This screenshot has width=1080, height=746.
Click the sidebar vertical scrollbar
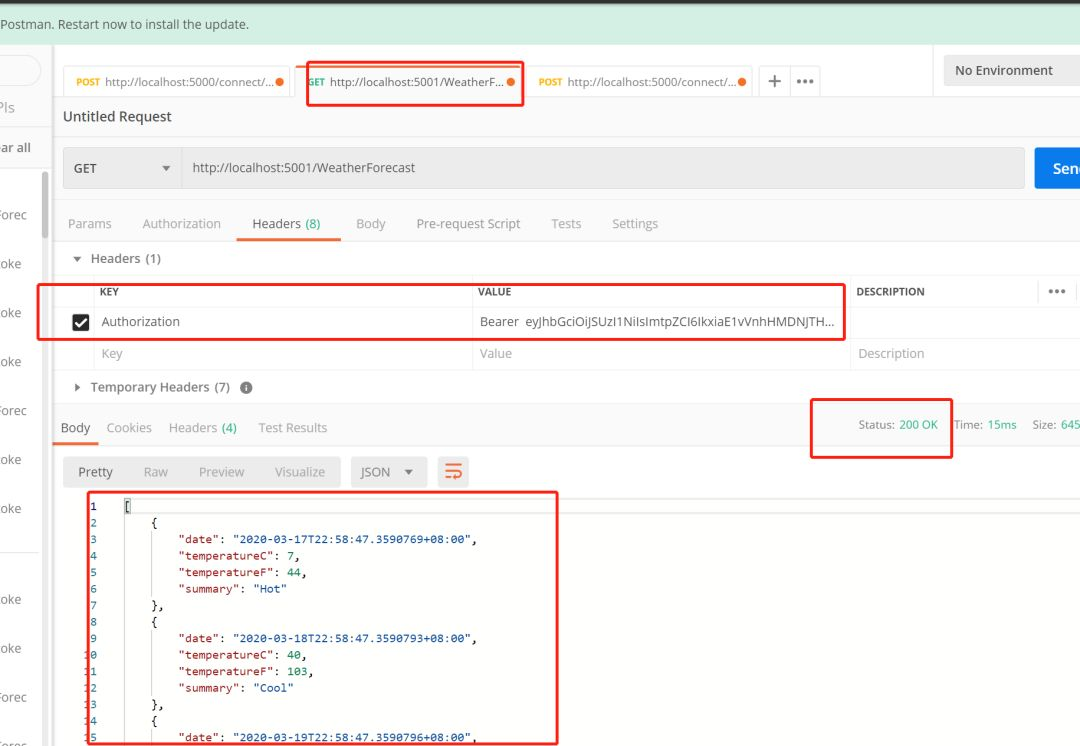pyautogui.click(x=45, y=205)
